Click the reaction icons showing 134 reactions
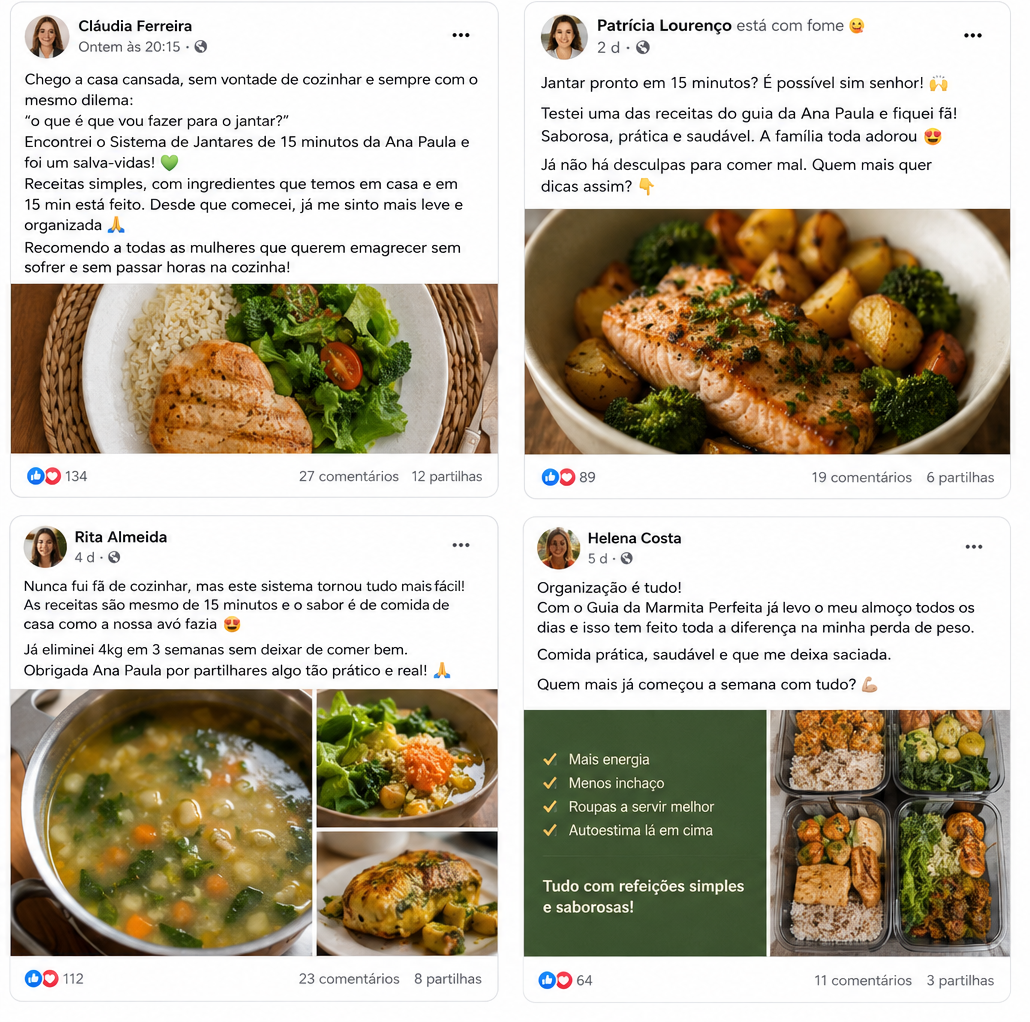Image resolution: width=1030 pixels, height=1022 pixels. [44, 476]
